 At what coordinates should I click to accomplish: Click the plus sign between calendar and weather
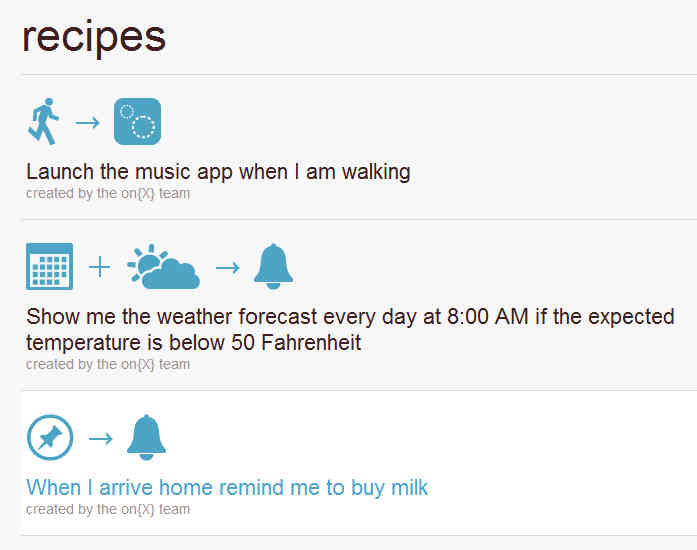(100, 267)
